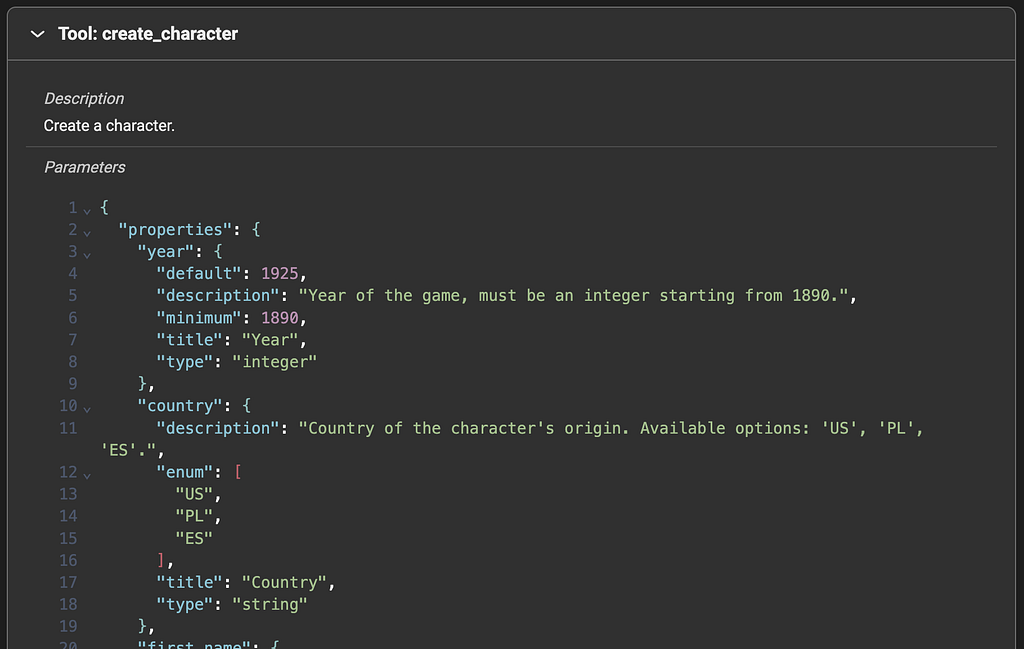Collapse the Tool: create_character section chevron

click(38, 34)
